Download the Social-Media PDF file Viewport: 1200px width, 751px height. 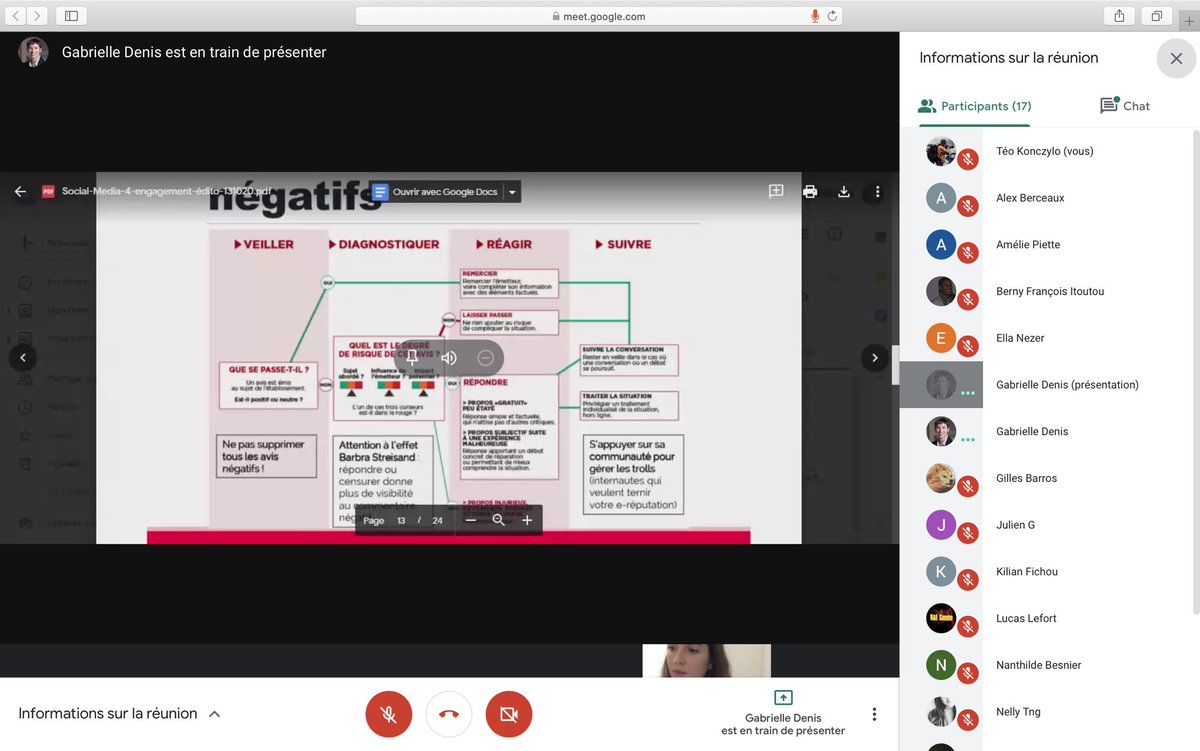(x=844, y=191)
